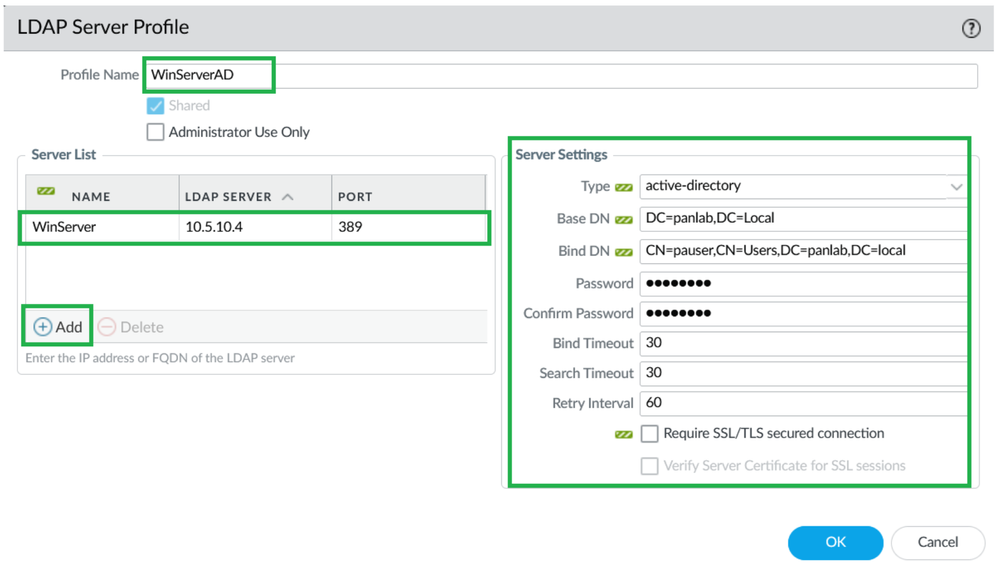
Task: Open the help question mark icon
Action: 971,28
